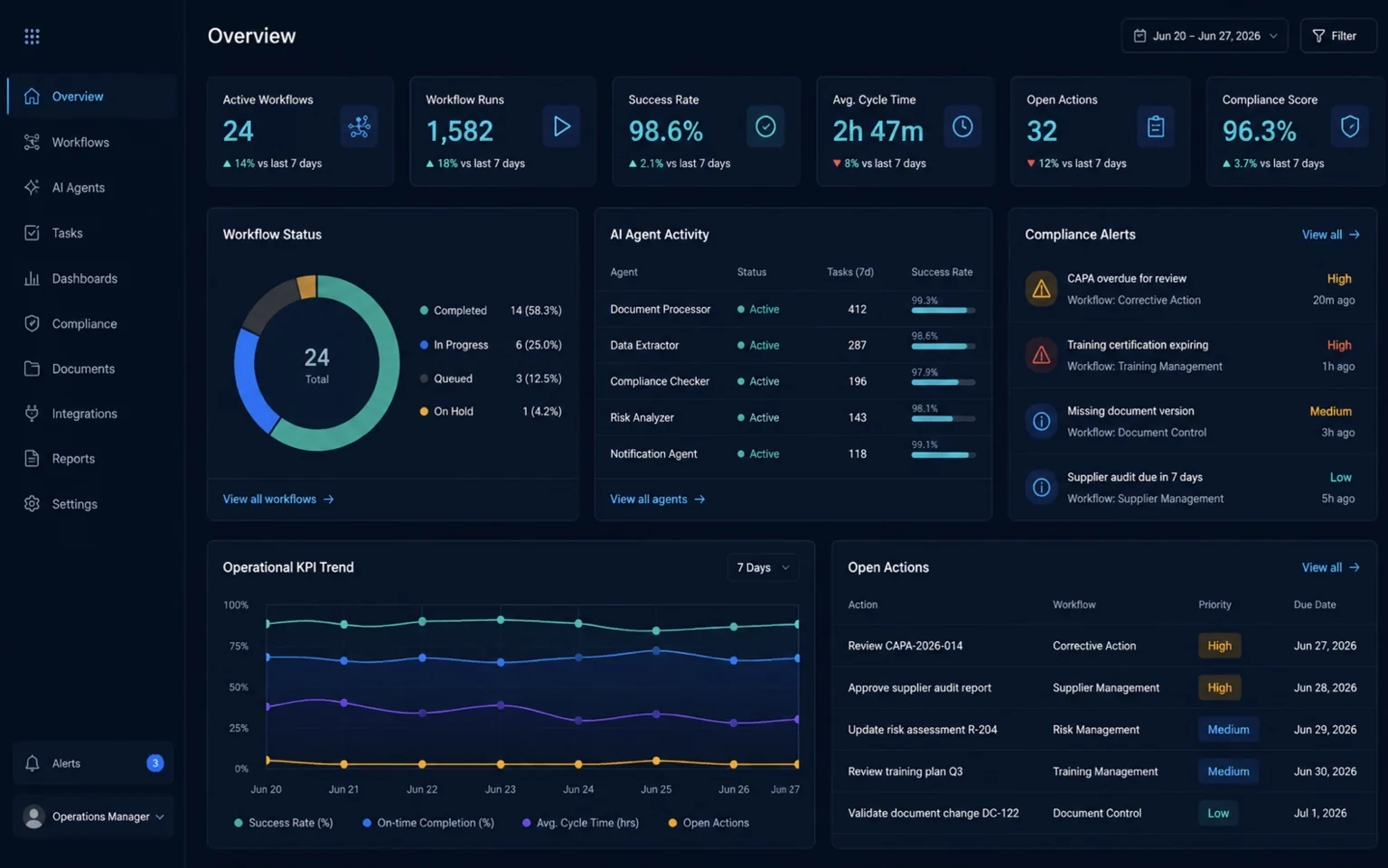Open Dashboards in the sidebar

92,278
